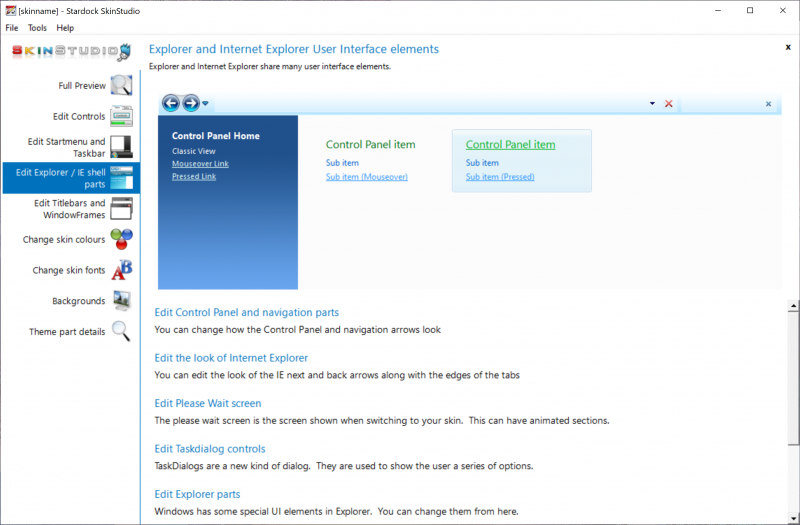The width and height of the screenshot is (800, 525).
Task: Click the scrollbar up arrow
Action: click(x=793, y=306)
